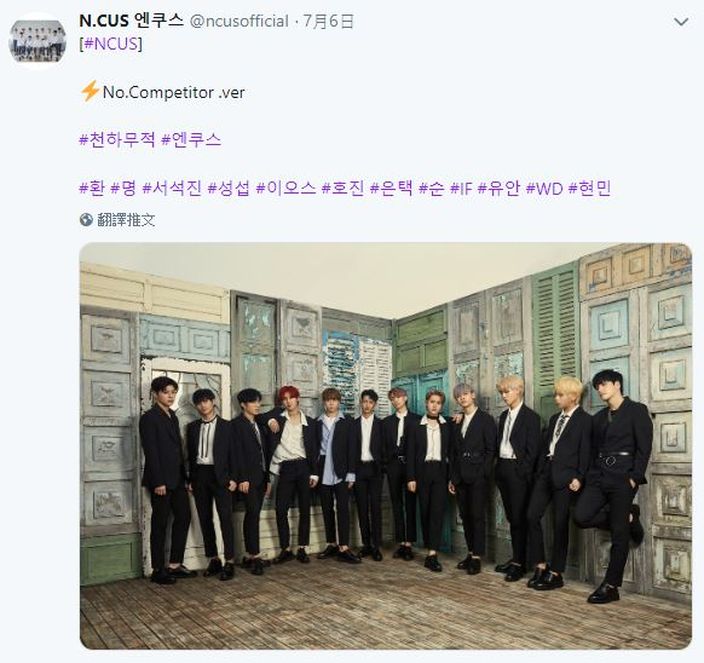Open the group photo attachment
This screenshot has width=704, height=663.
point(386,446)
